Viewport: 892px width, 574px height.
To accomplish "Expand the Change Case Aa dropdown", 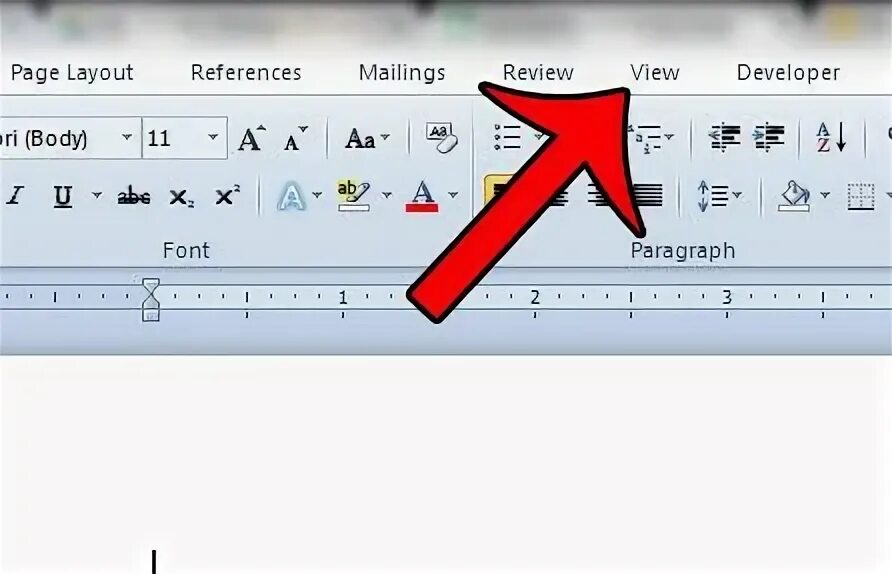I will click(385, 137).
